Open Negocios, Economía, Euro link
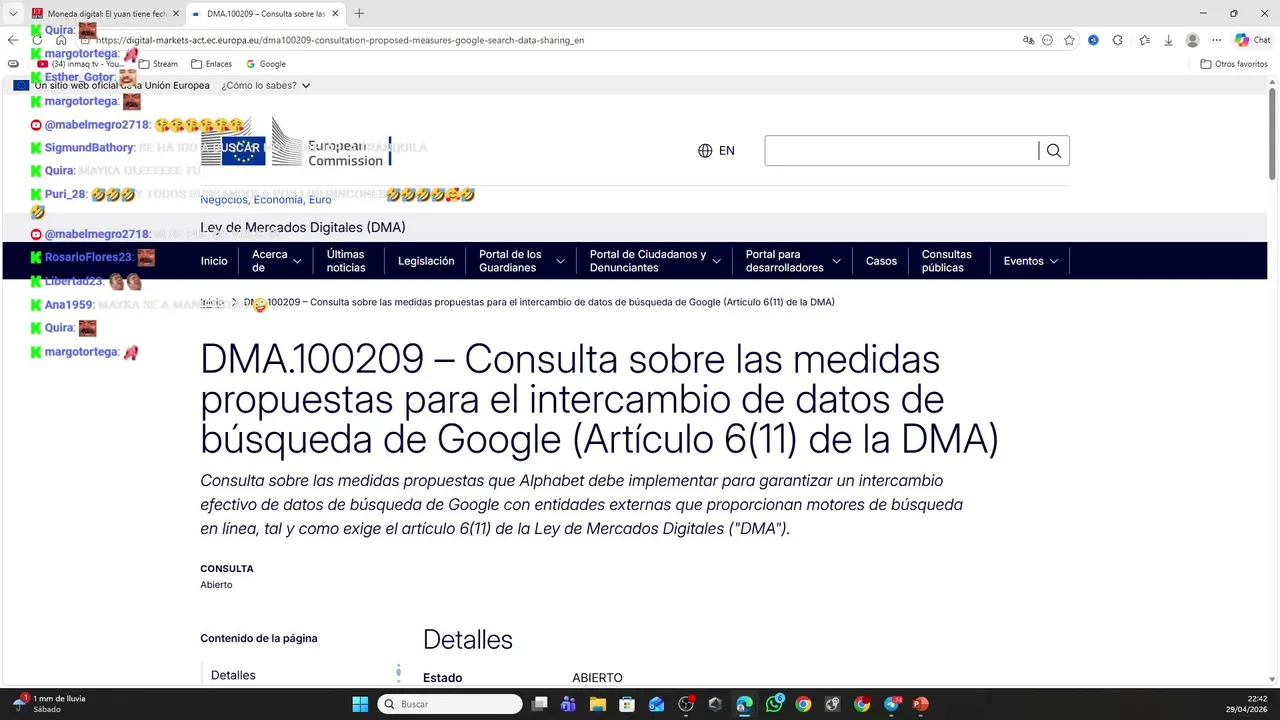The image size is (1280, 720). pos(265,200)
